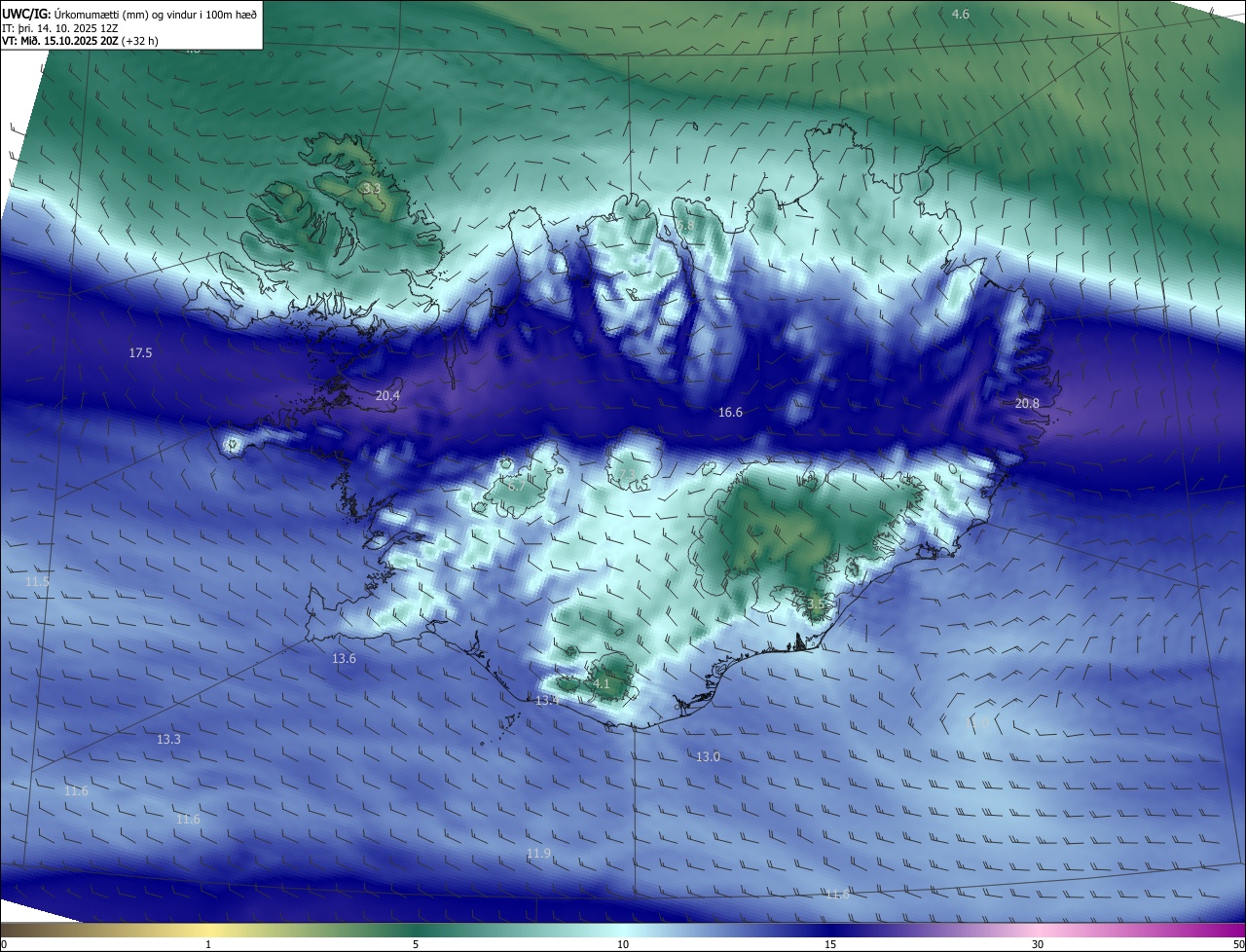Click the color scale at the 15 mark
Image resolution: width=1246 pixels, height=952 pixels.
point(830,944)
